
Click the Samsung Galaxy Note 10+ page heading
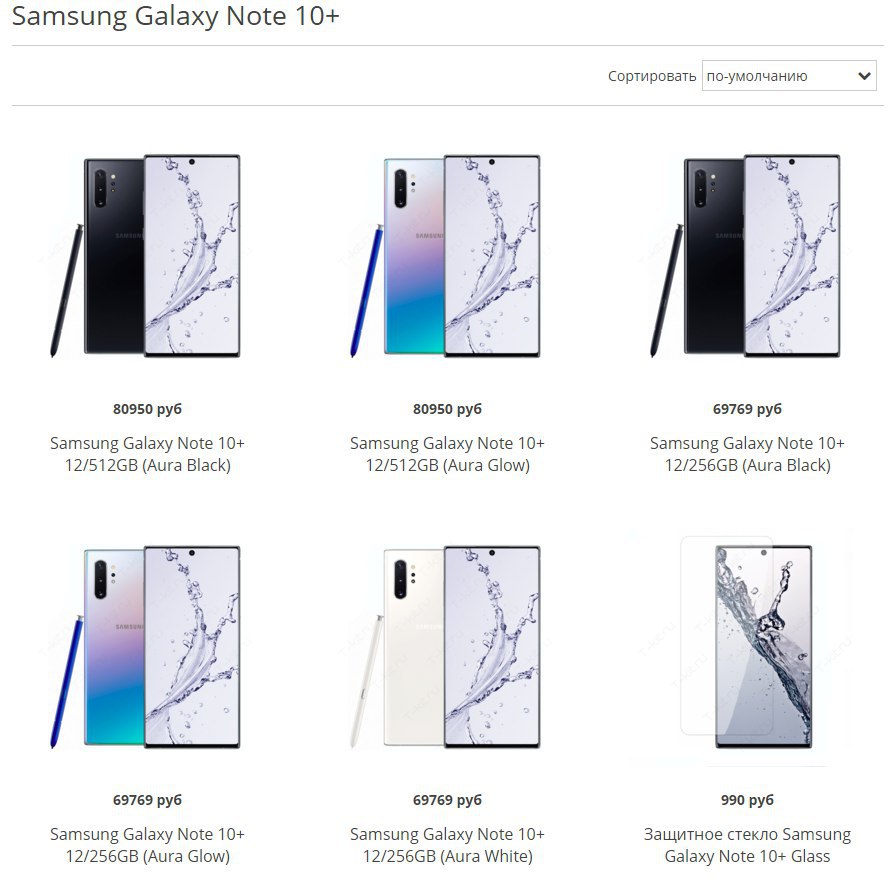click(x=176, y=15)
